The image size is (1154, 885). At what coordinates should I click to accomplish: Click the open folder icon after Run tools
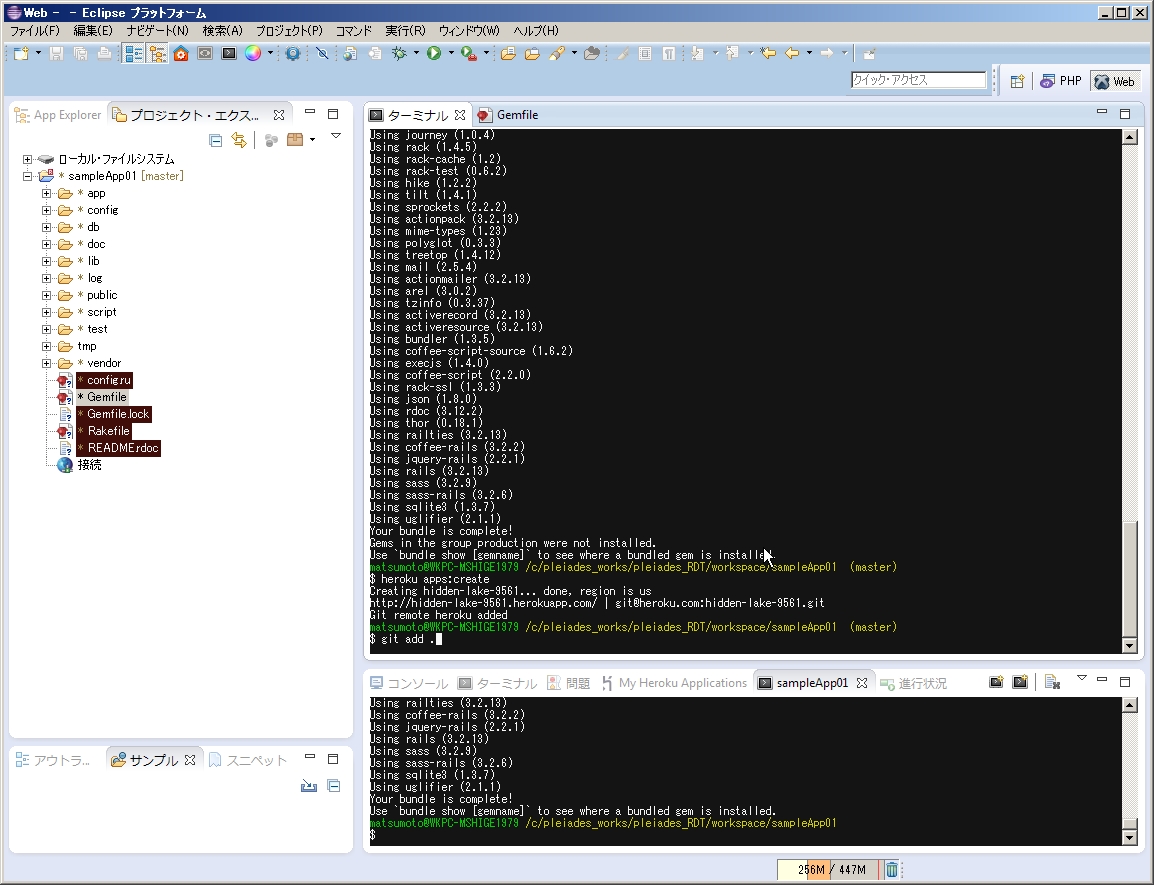click(x=508, y=54)
